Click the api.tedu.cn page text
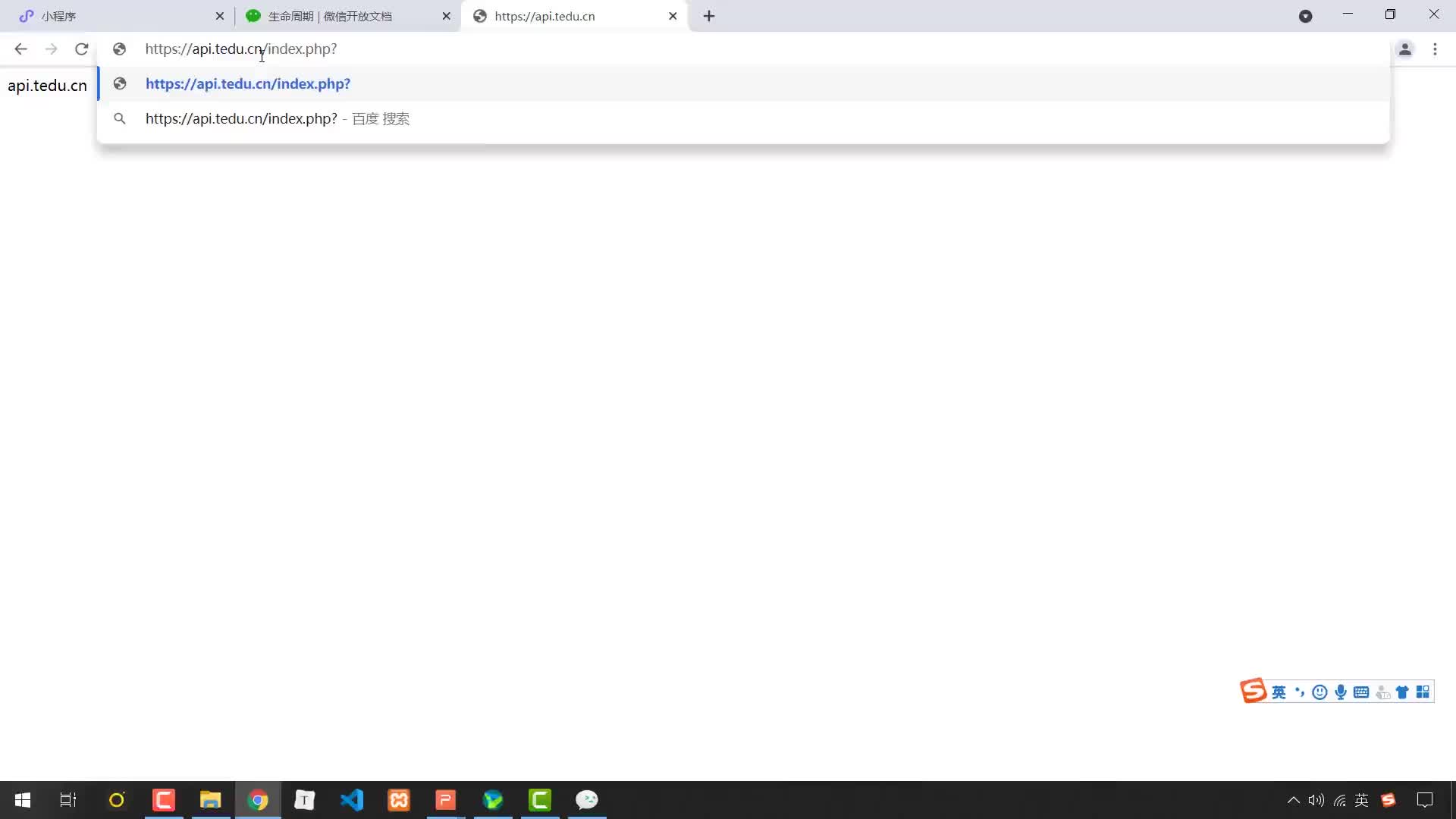Screen dimensions: 1456x819 [x=47, y=86]
